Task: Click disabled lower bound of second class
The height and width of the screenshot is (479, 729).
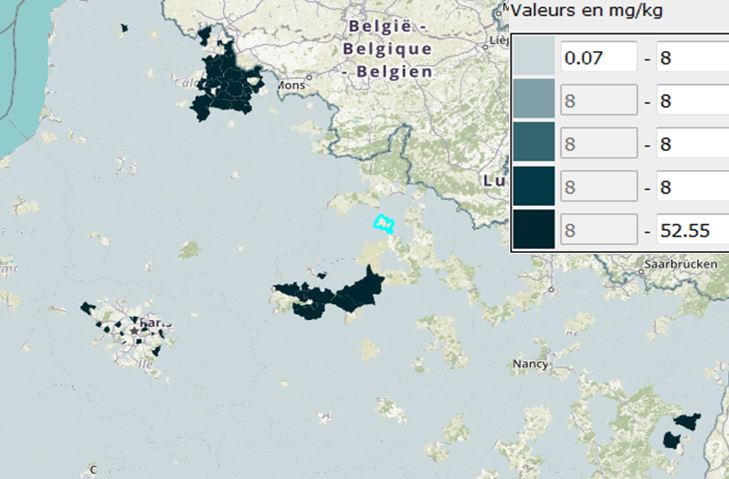Action: [598, 101]
